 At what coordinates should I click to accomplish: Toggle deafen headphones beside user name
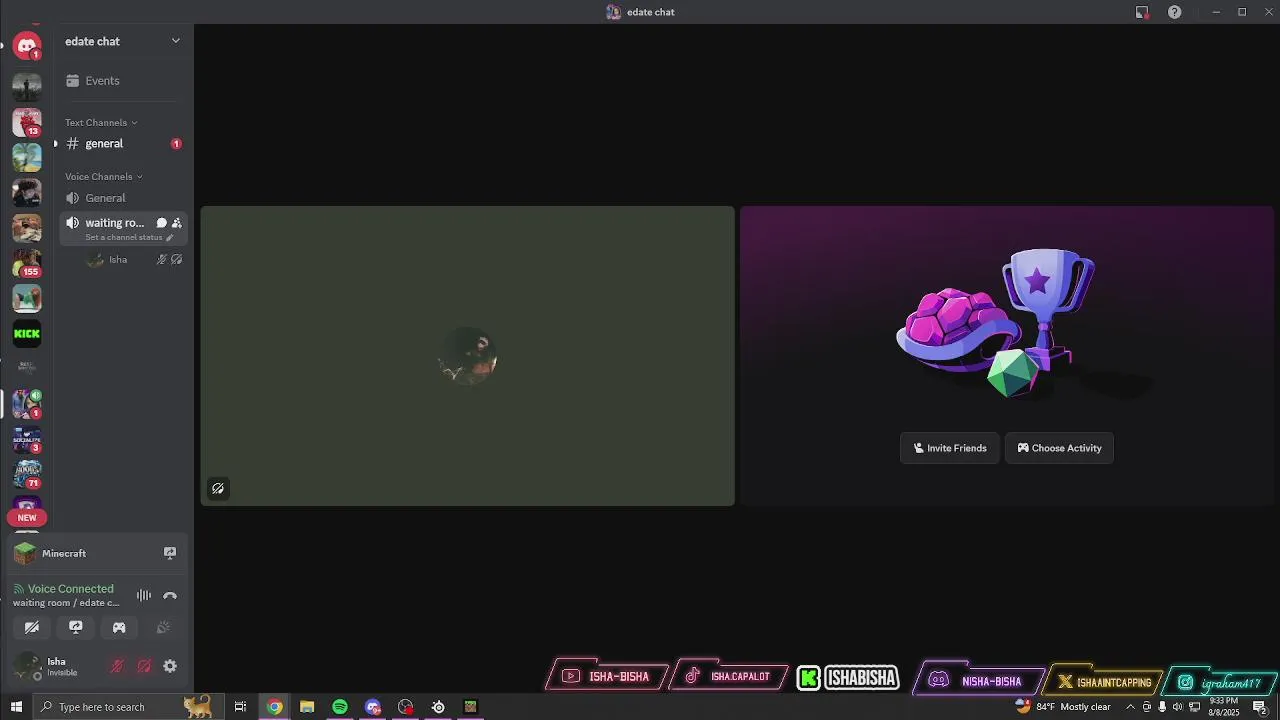coord(144,666)
